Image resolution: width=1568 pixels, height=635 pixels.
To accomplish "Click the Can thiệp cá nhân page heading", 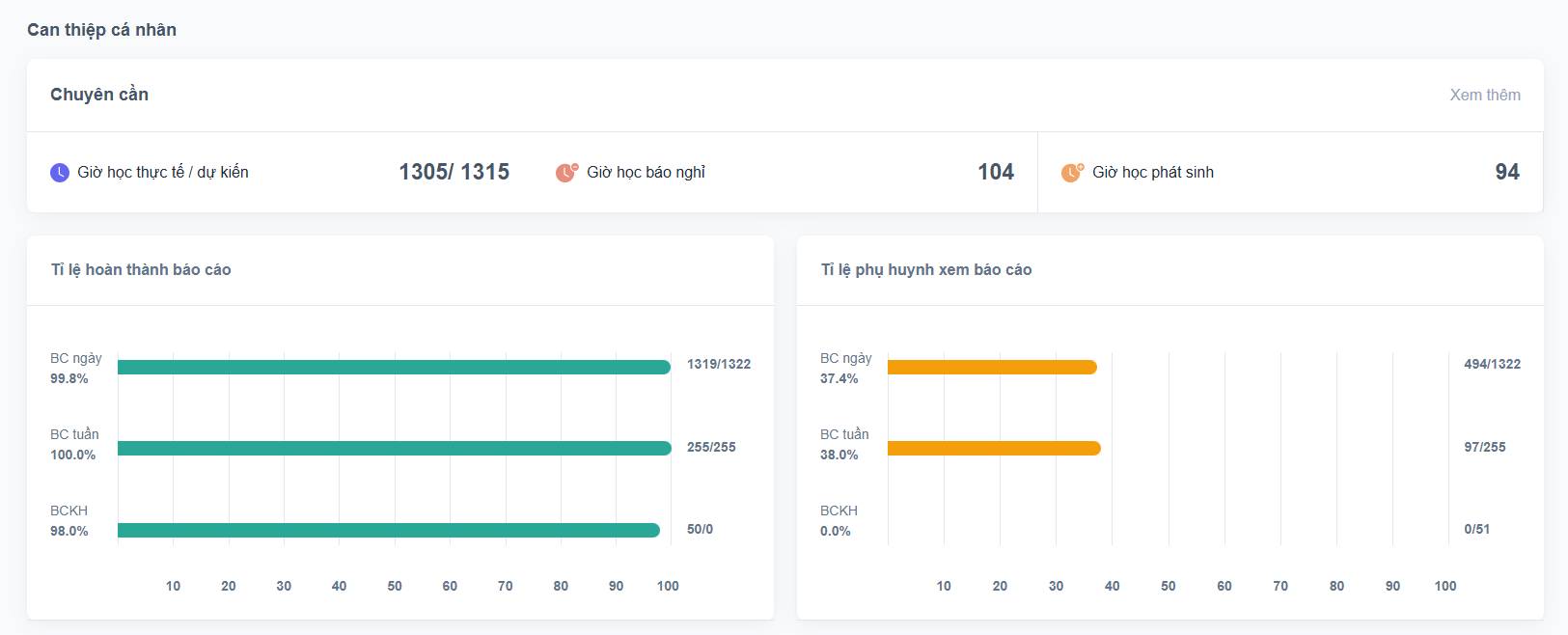I will click(x=101, y=30).
